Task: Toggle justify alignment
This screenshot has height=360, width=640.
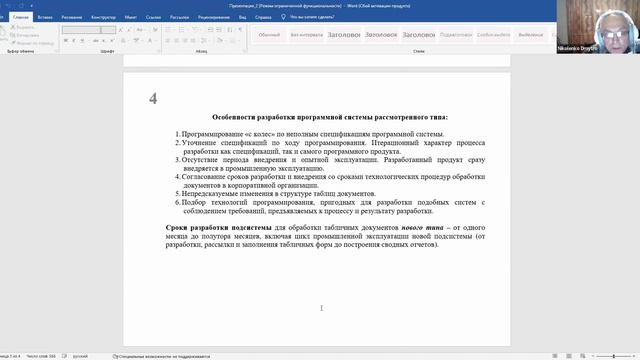Action: pyautogui.click(x=193, y=40)
